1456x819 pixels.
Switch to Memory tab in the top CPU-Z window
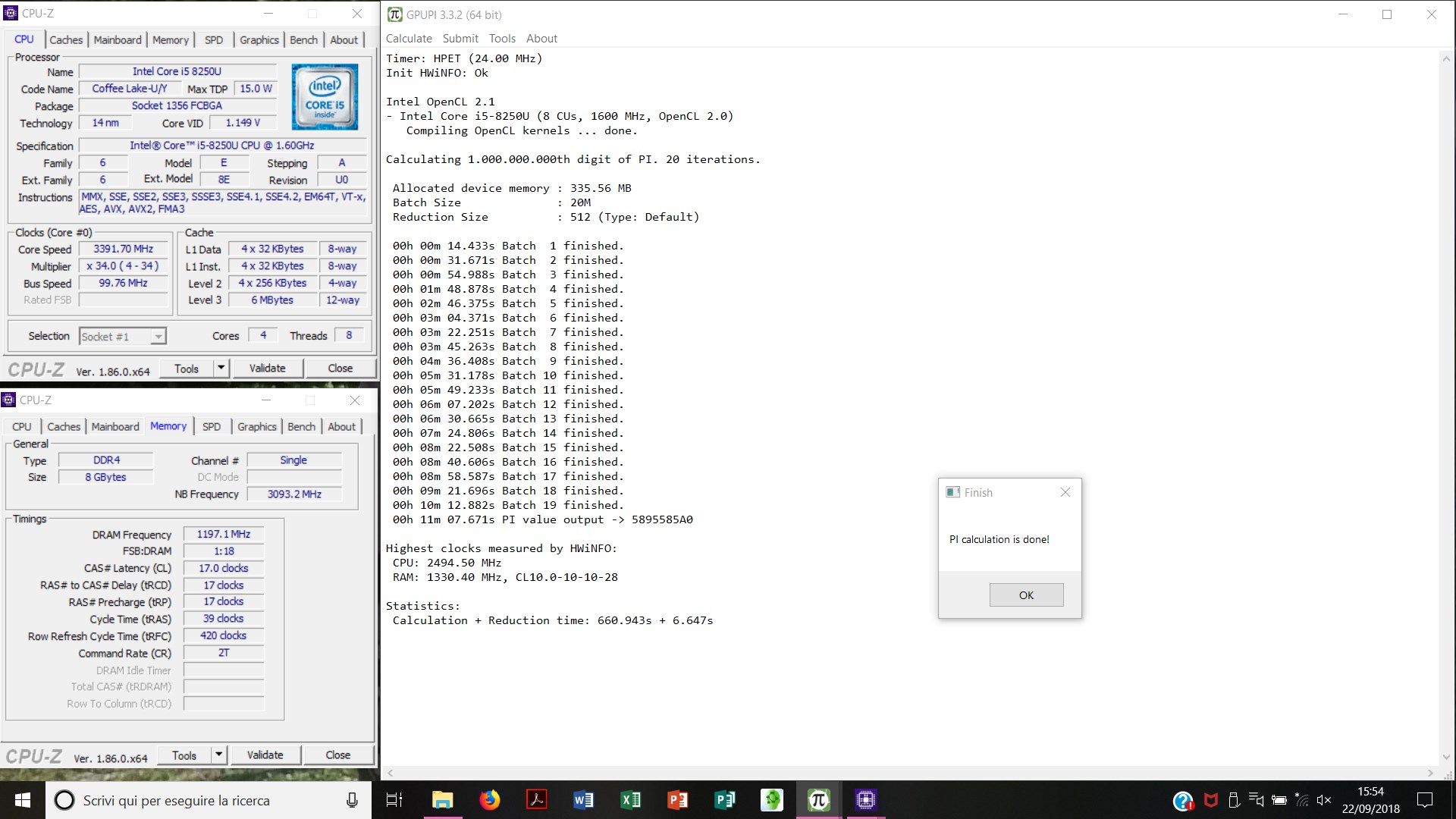click(x=171, y=39)
